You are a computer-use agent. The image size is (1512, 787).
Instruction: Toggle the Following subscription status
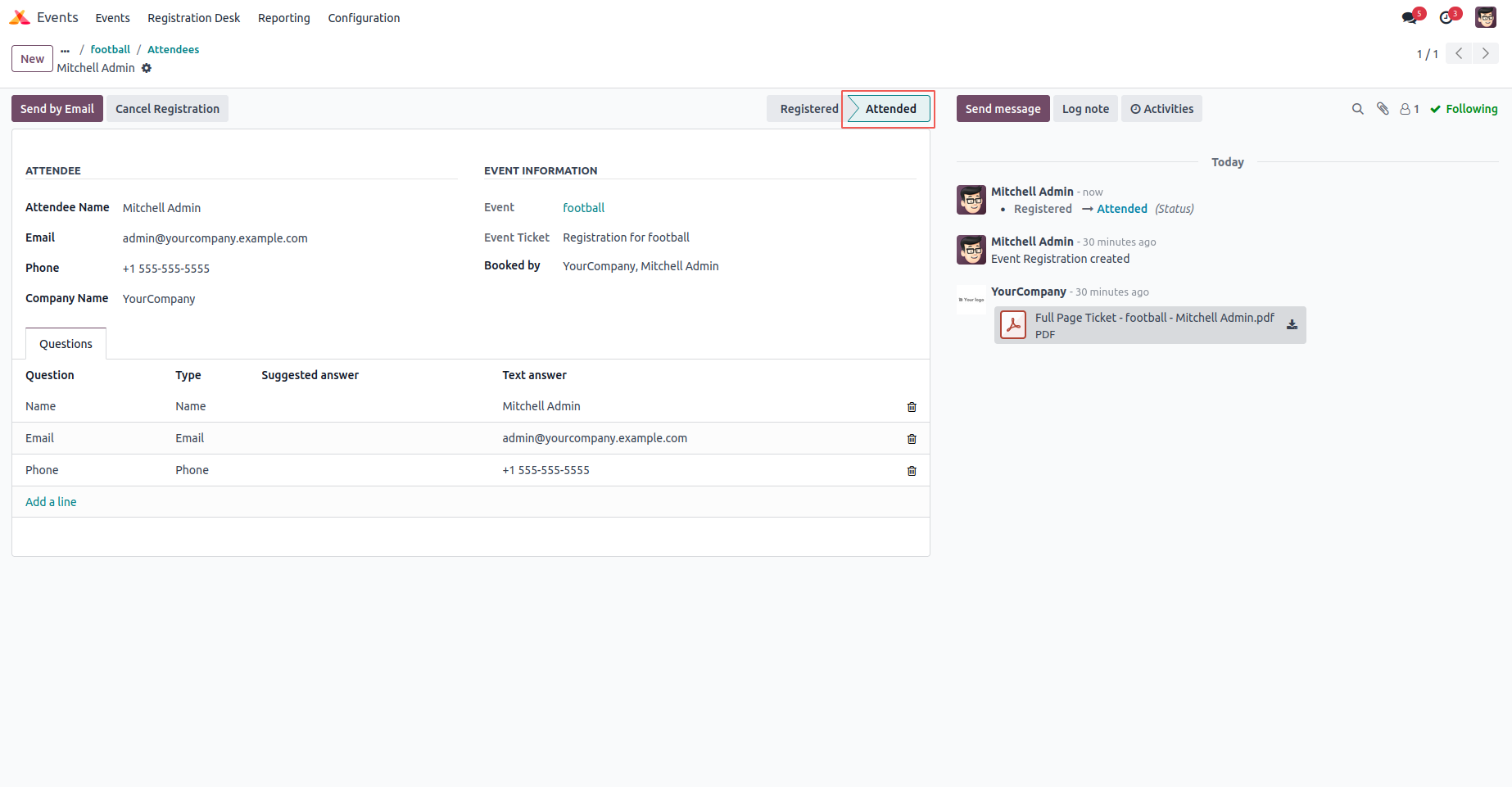1464,109
